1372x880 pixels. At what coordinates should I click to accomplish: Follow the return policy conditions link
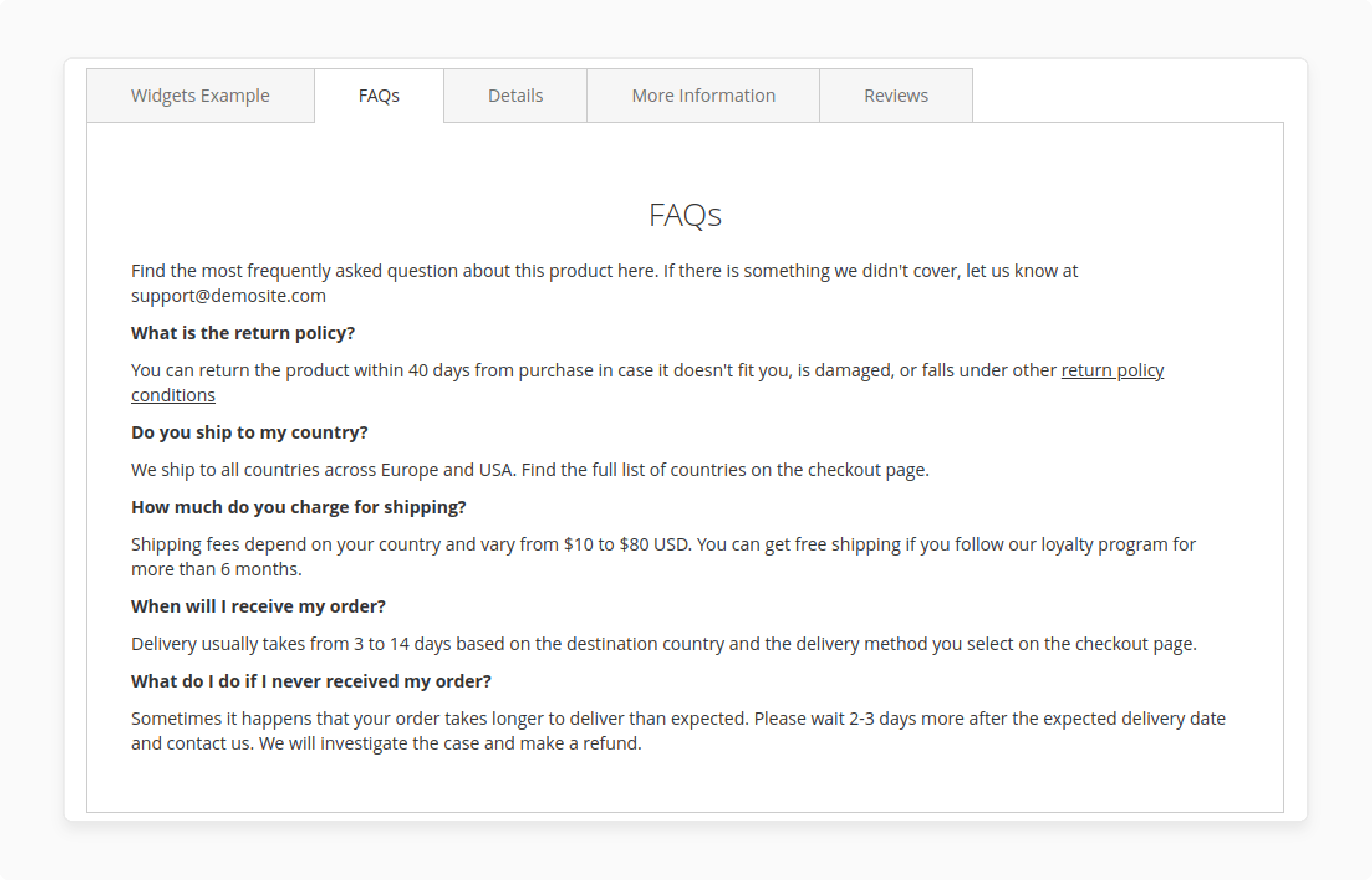tap(1112, 370)
